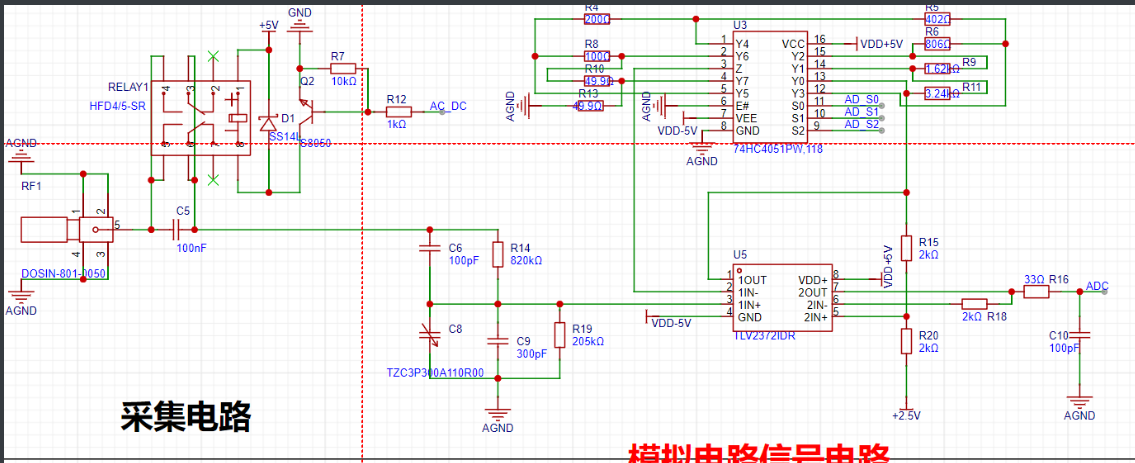Screen dimensions: 1135x463
Task: Click the SS14L diode part name
Action: (x=282, y=136)
